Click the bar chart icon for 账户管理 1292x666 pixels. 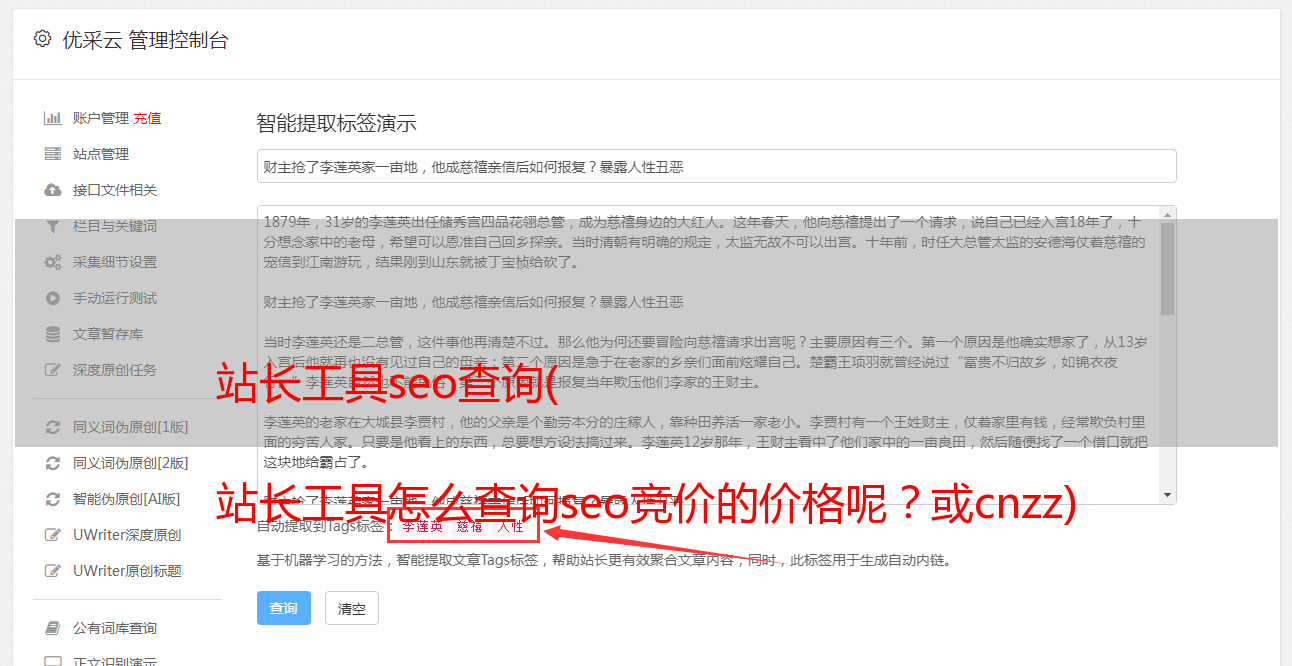[x=53, y=118]
